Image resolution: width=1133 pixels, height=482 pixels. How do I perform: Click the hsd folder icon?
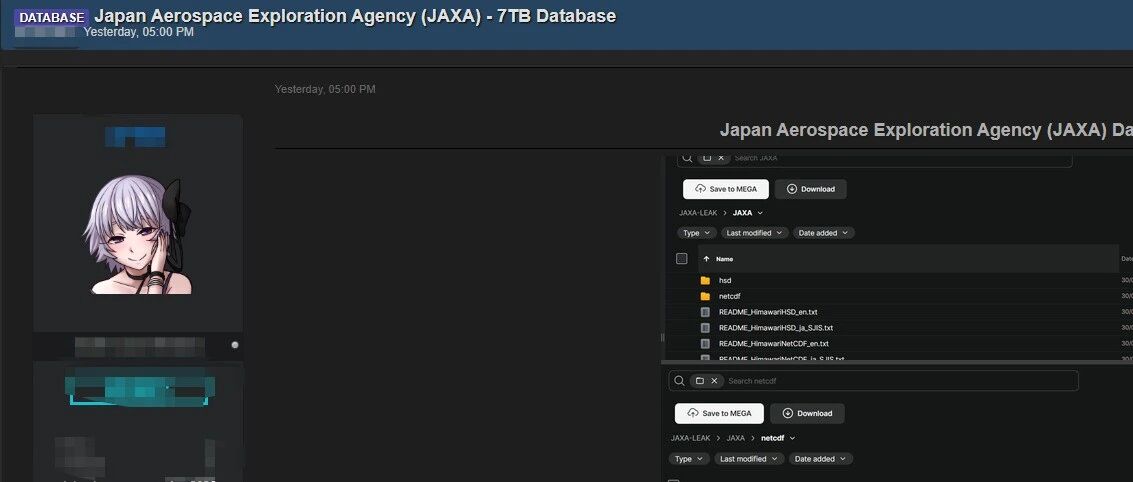705,280
